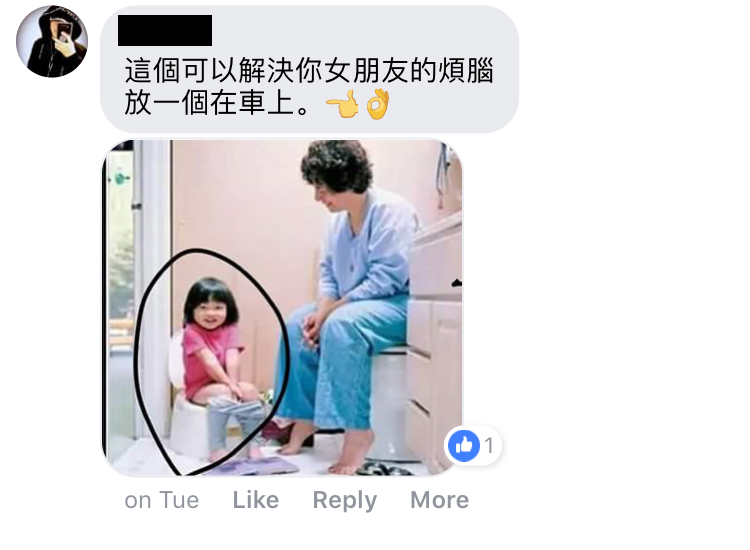Click the grey comment bubble background
The image size is (750, 550).
coord(309,69)
